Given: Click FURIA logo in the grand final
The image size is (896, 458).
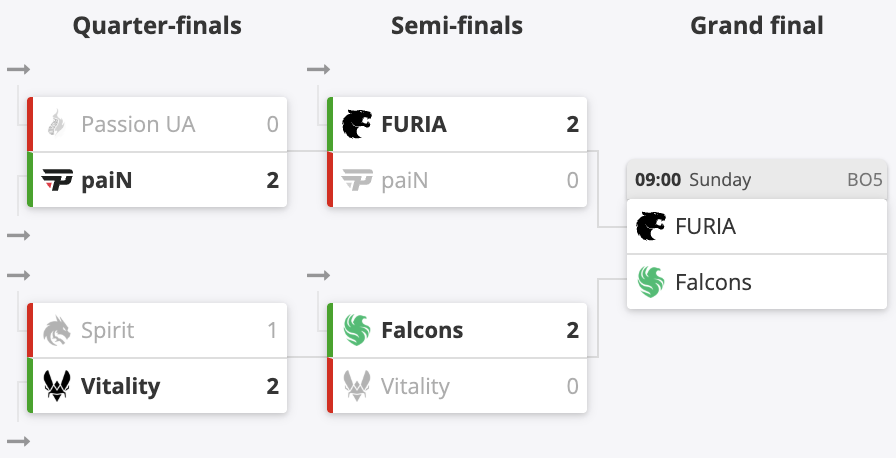Looking at the screenshot, I should (x=652, y=226).
